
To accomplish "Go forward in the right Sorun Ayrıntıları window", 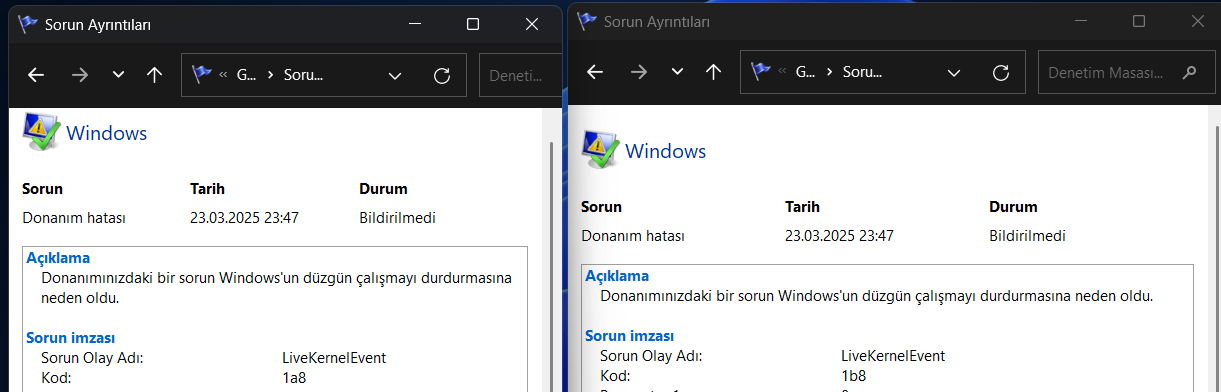I will click(640, 72).
